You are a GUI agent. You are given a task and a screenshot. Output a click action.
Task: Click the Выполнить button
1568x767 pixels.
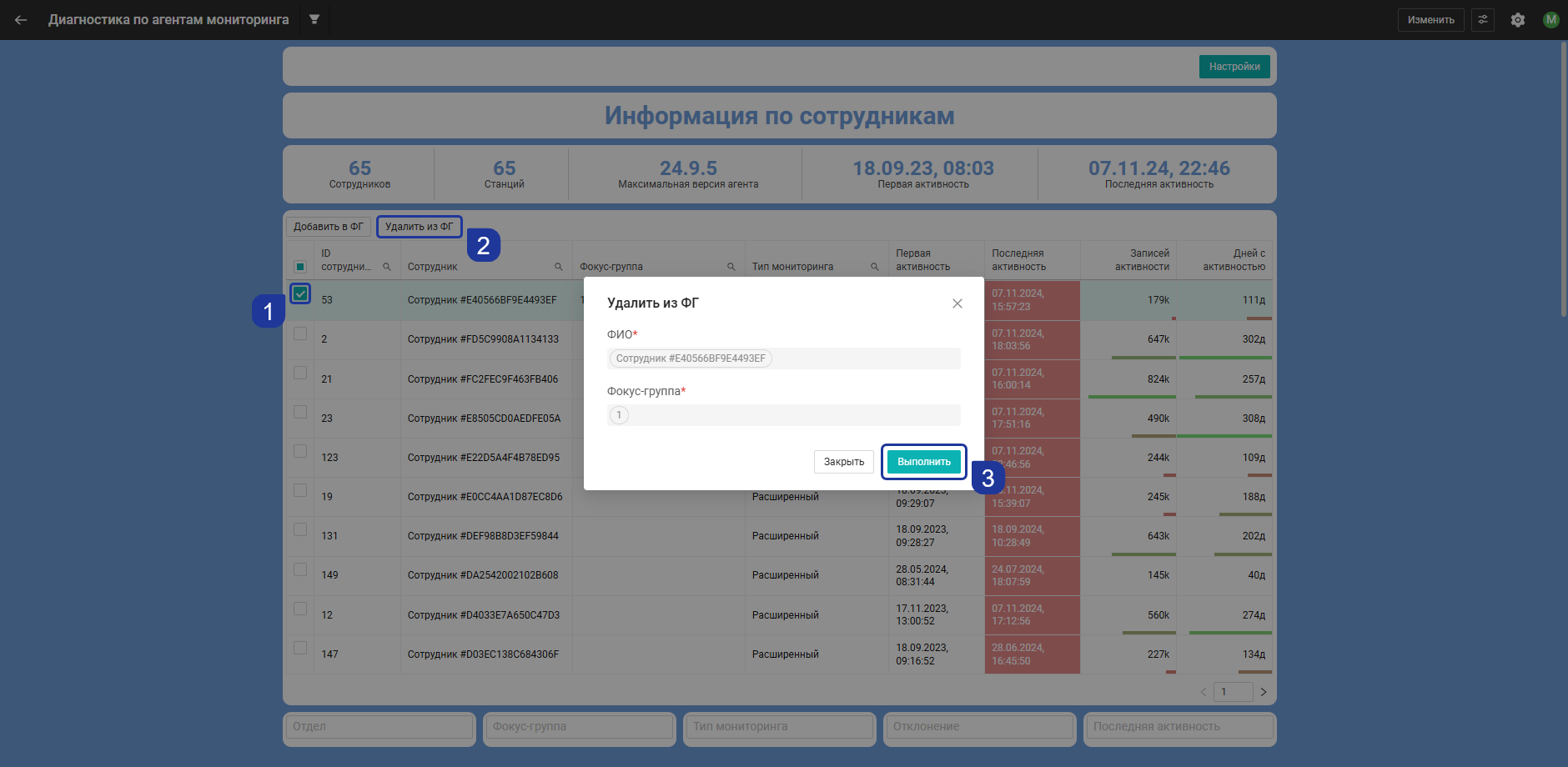click(924, 462)
